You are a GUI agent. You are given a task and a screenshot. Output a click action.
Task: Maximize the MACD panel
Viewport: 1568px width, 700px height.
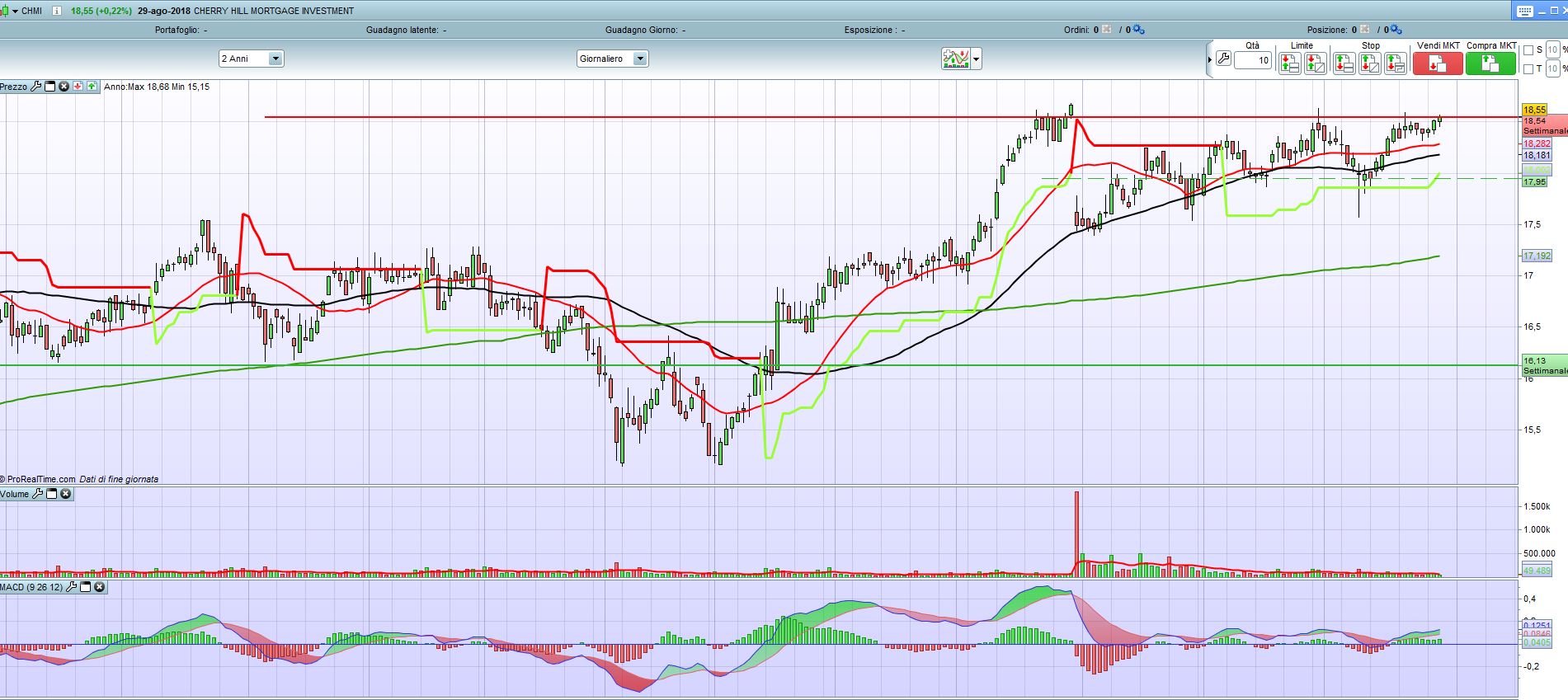point(85,587)
